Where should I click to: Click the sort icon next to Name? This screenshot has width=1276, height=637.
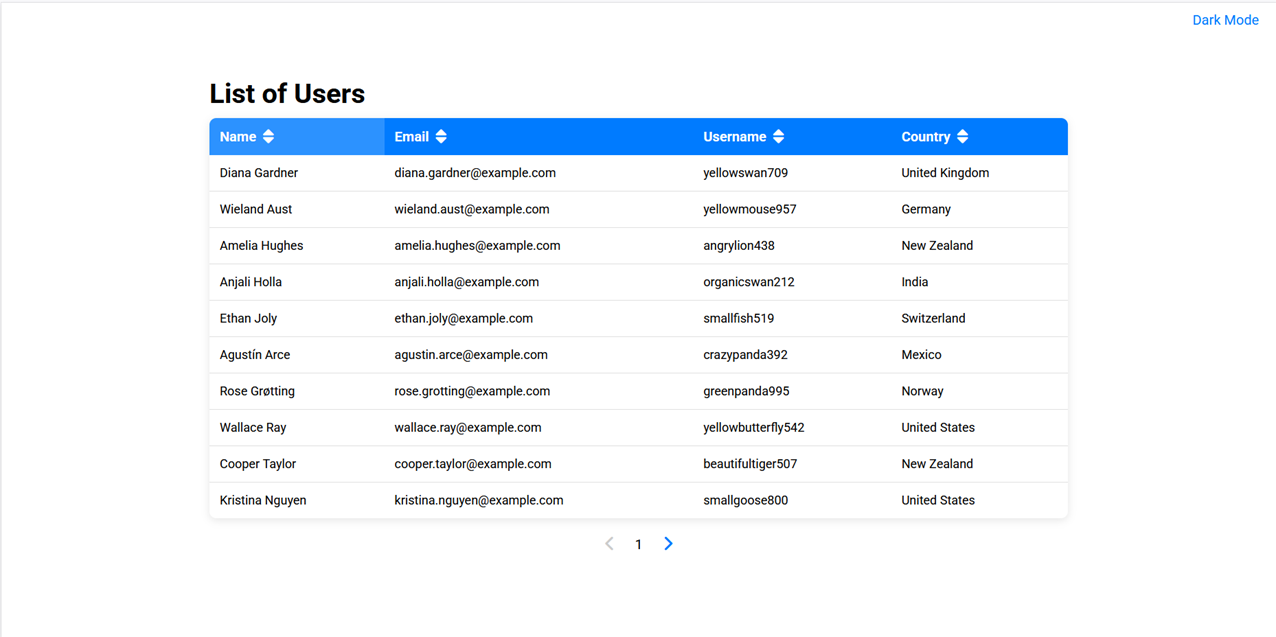click(268, 137)
